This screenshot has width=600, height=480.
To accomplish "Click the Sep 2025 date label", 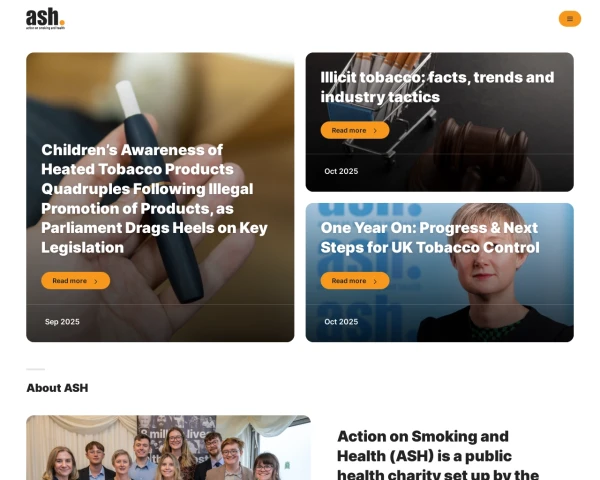I will 62,322.
